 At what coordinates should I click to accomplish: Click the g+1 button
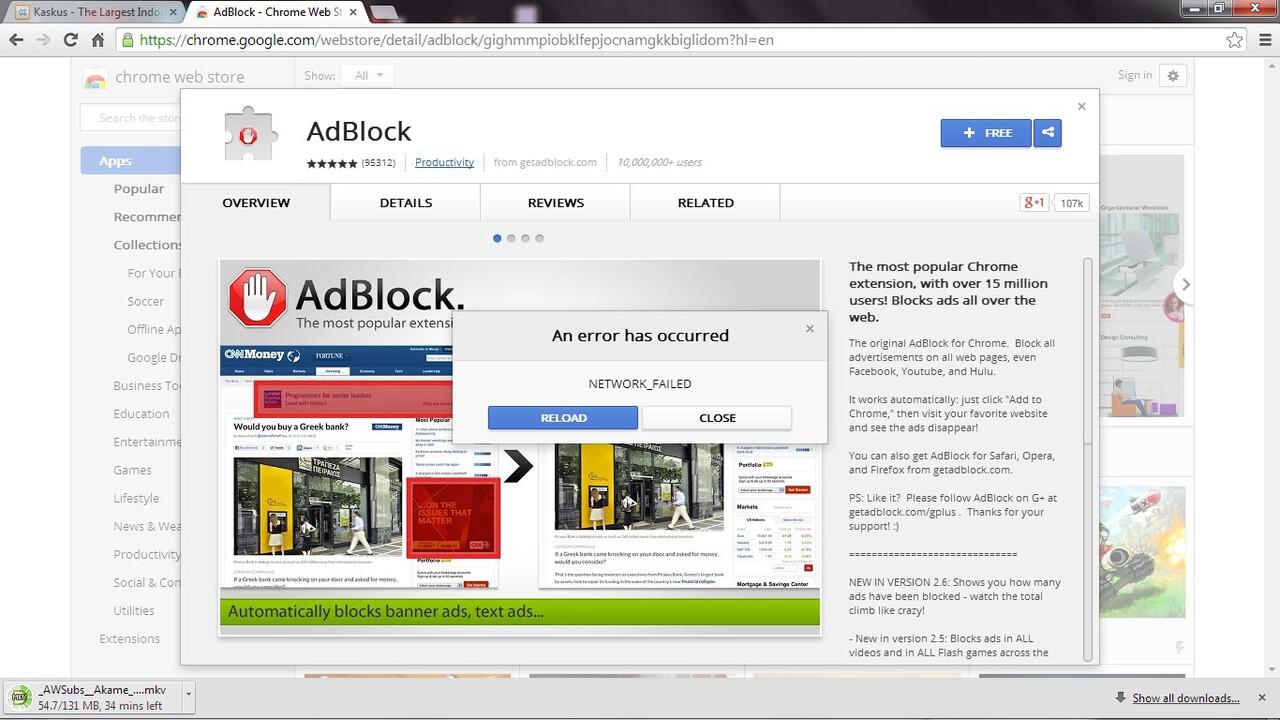tap(1034, 202)
